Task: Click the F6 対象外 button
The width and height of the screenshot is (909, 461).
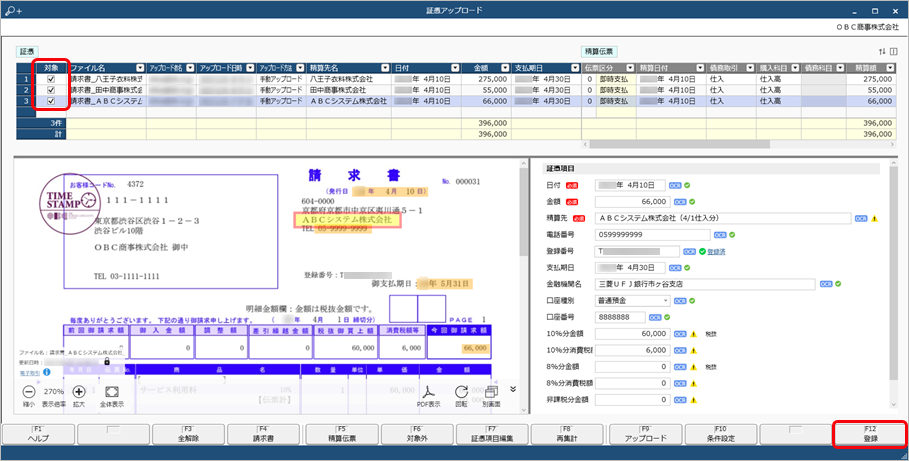Action: pyautogui.click(x=417, y=434)
